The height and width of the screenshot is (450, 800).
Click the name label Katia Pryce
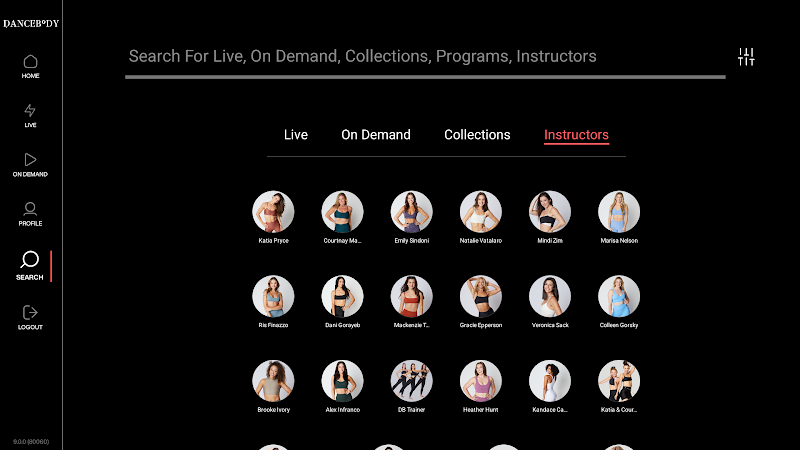pos(273,240)
